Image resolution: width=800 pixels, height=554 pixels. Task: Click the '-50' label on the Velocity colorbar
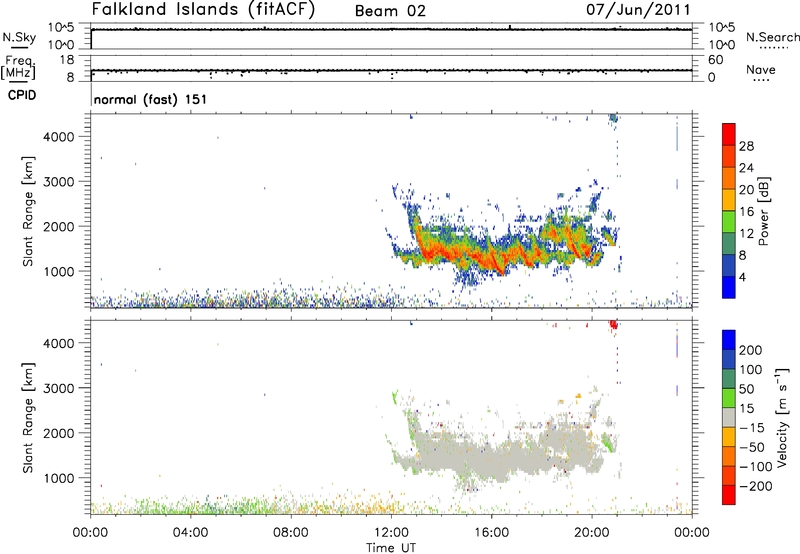pyautogui.click(x=752, y=447)
